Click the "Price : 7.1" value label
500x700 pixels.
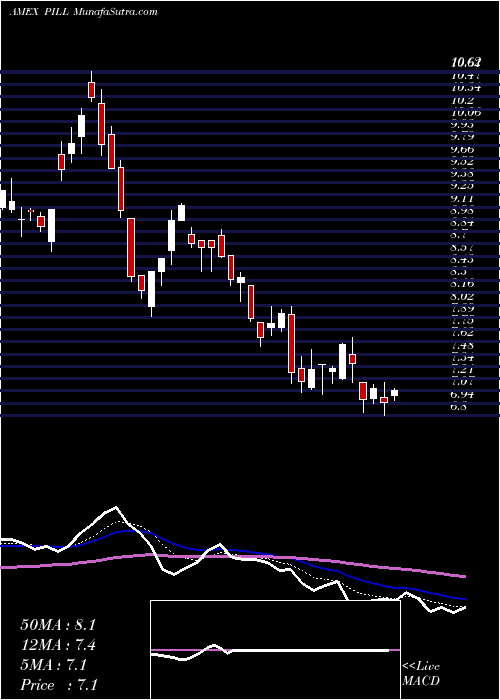tap(58, 684)
